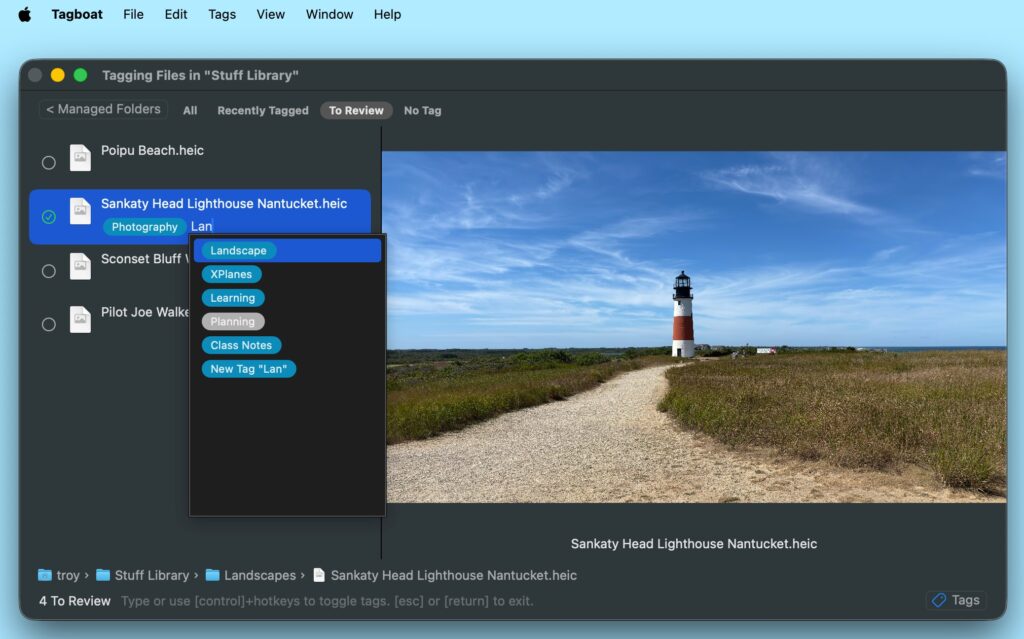Viewport: 1024px width, 639px height.
Task: Open the Landscapes folder in path bar
Action: tap(259, 575)
